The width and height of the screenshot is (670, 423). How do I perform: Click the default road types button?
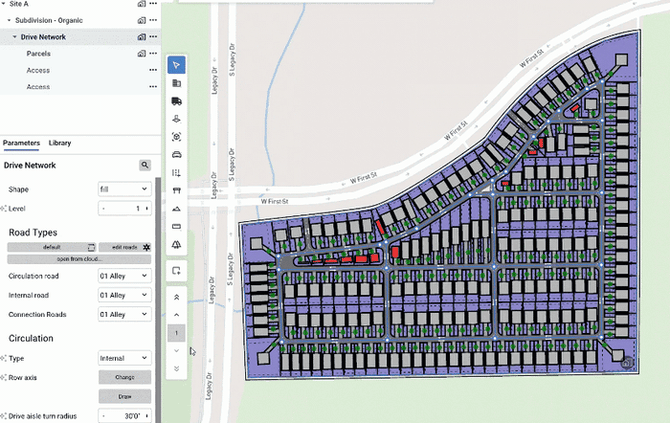click(52, 247)
